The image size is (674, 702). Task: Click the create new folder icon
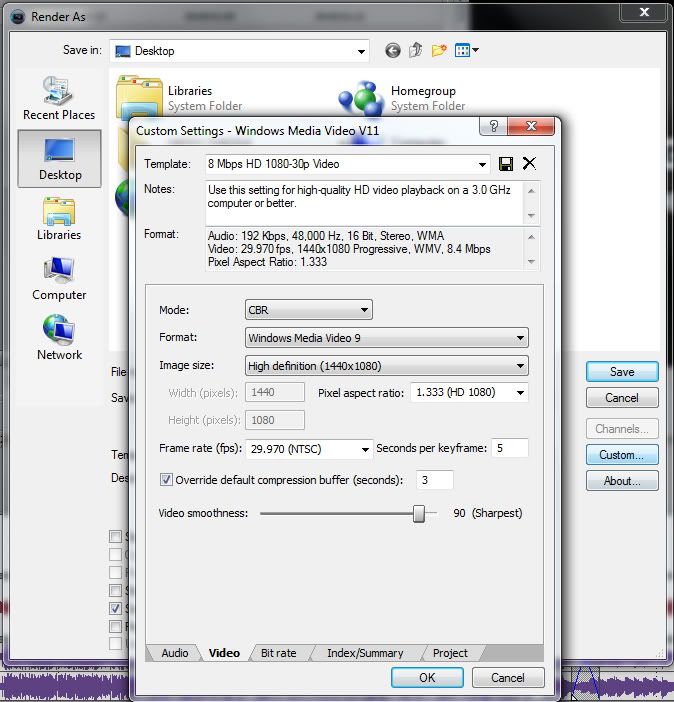pyautogui.click(x=438, y=50)
